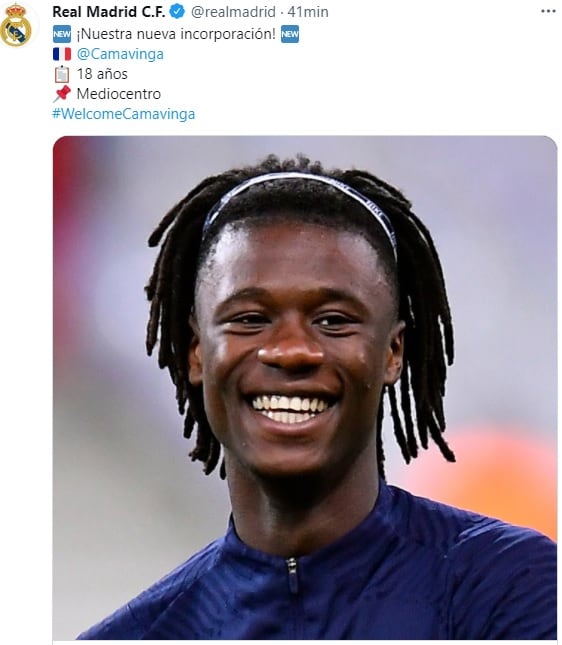Open the three-dot more options menu

548,12
